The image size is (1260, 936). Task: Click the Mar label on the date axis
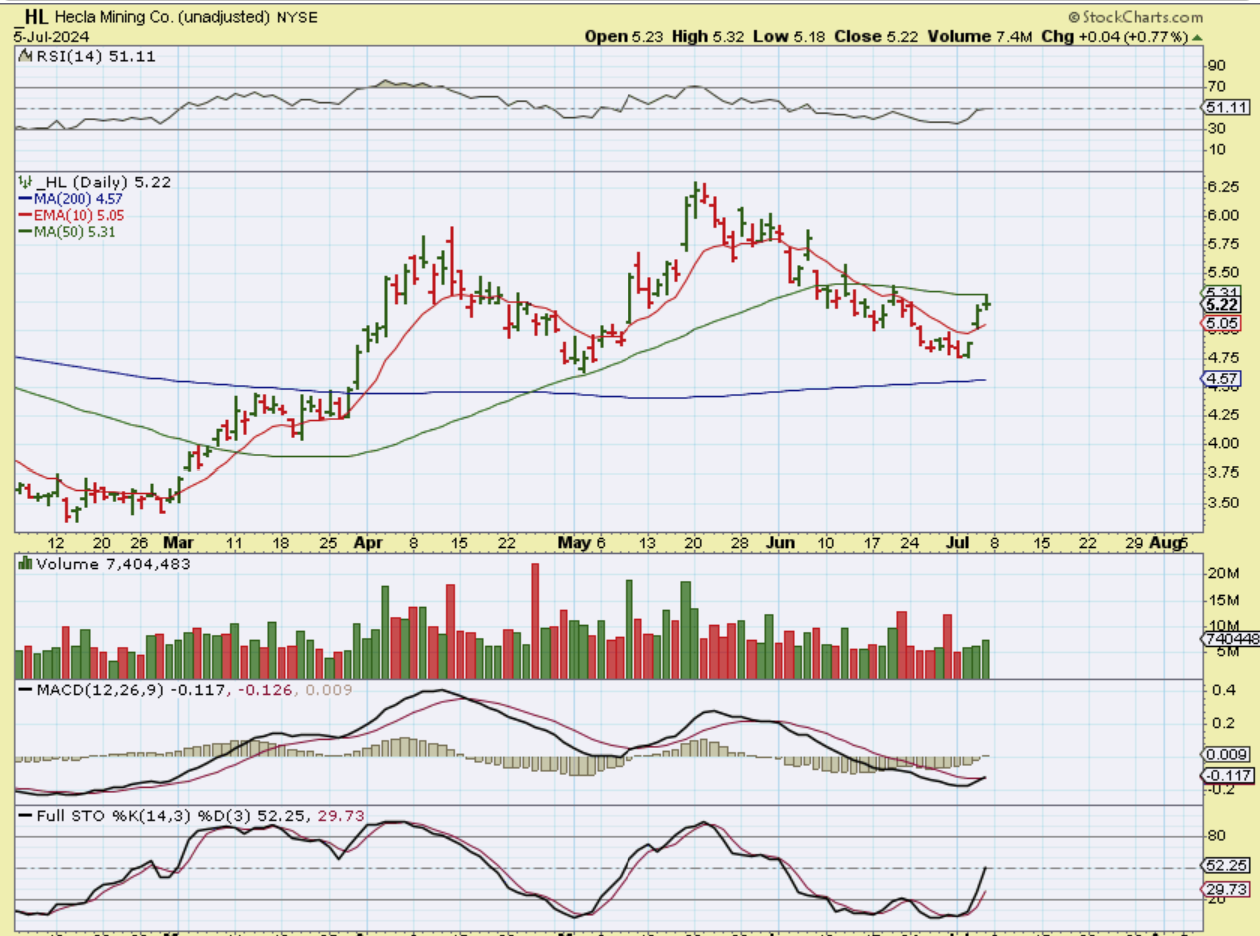178,543
